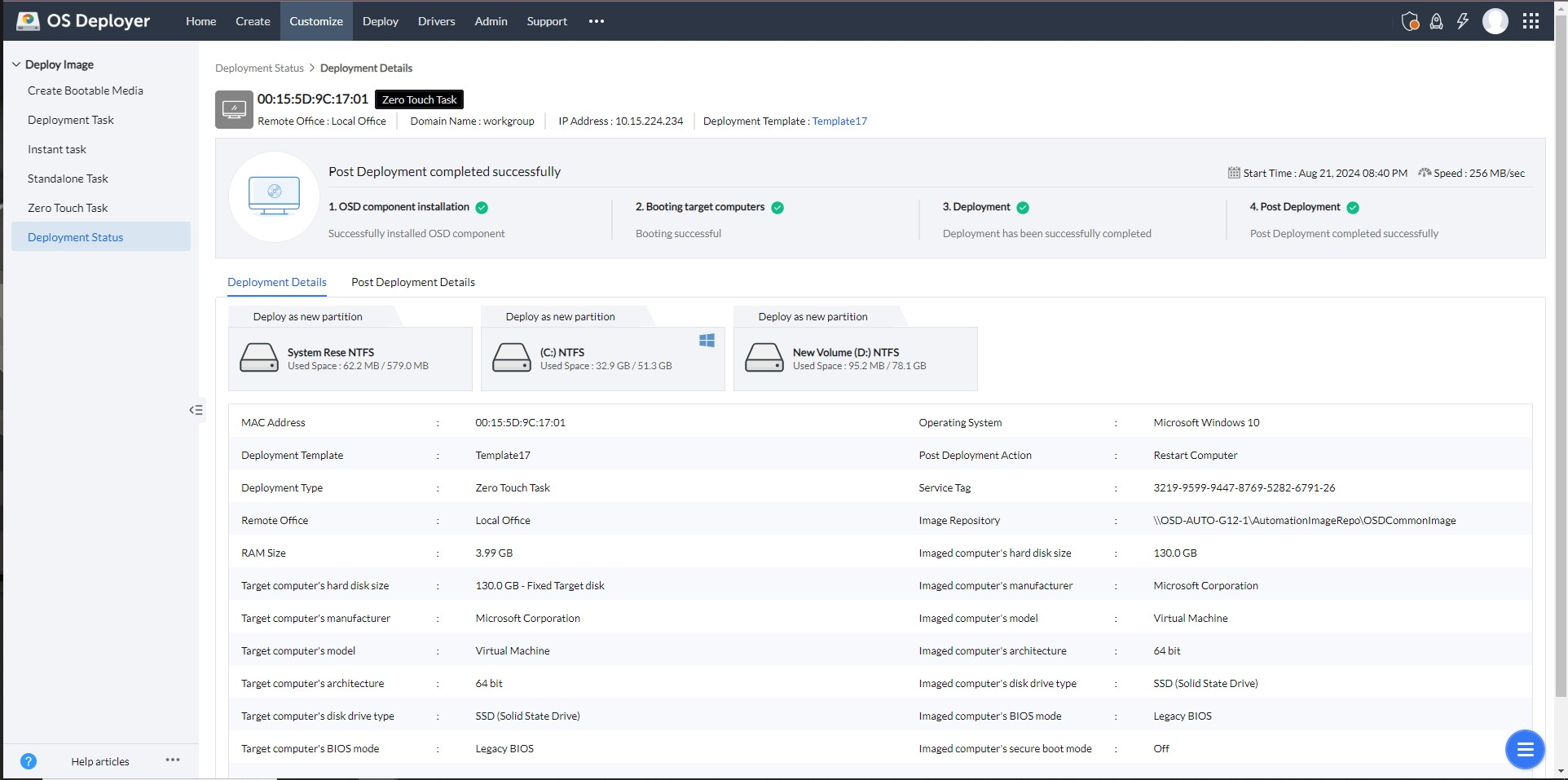
Task: Open the help question mark icon
Action: coord(29,761)
